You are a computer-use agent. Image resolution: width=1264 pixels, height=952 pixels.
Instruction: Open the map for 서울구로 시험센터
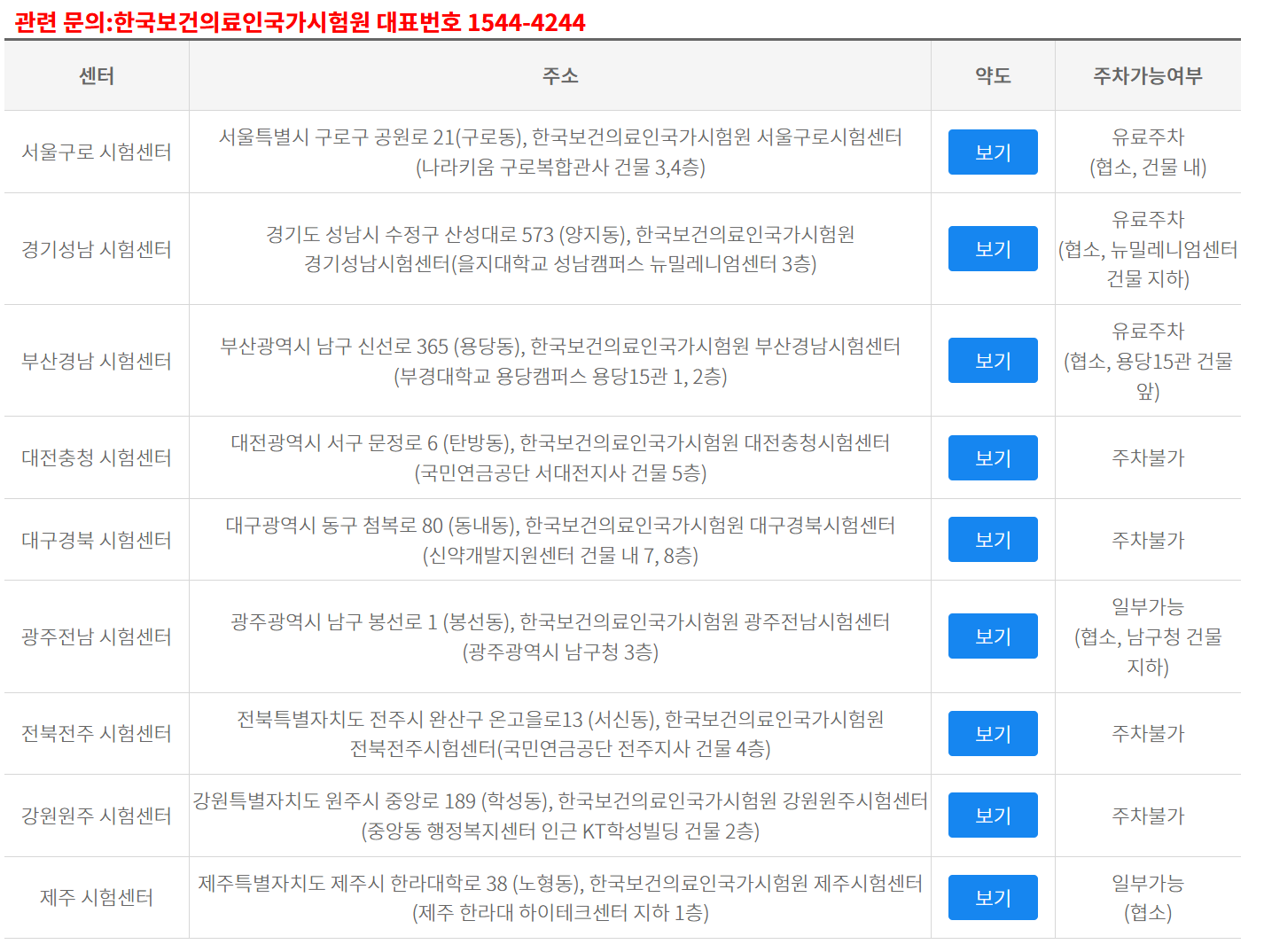pos(992,152)
